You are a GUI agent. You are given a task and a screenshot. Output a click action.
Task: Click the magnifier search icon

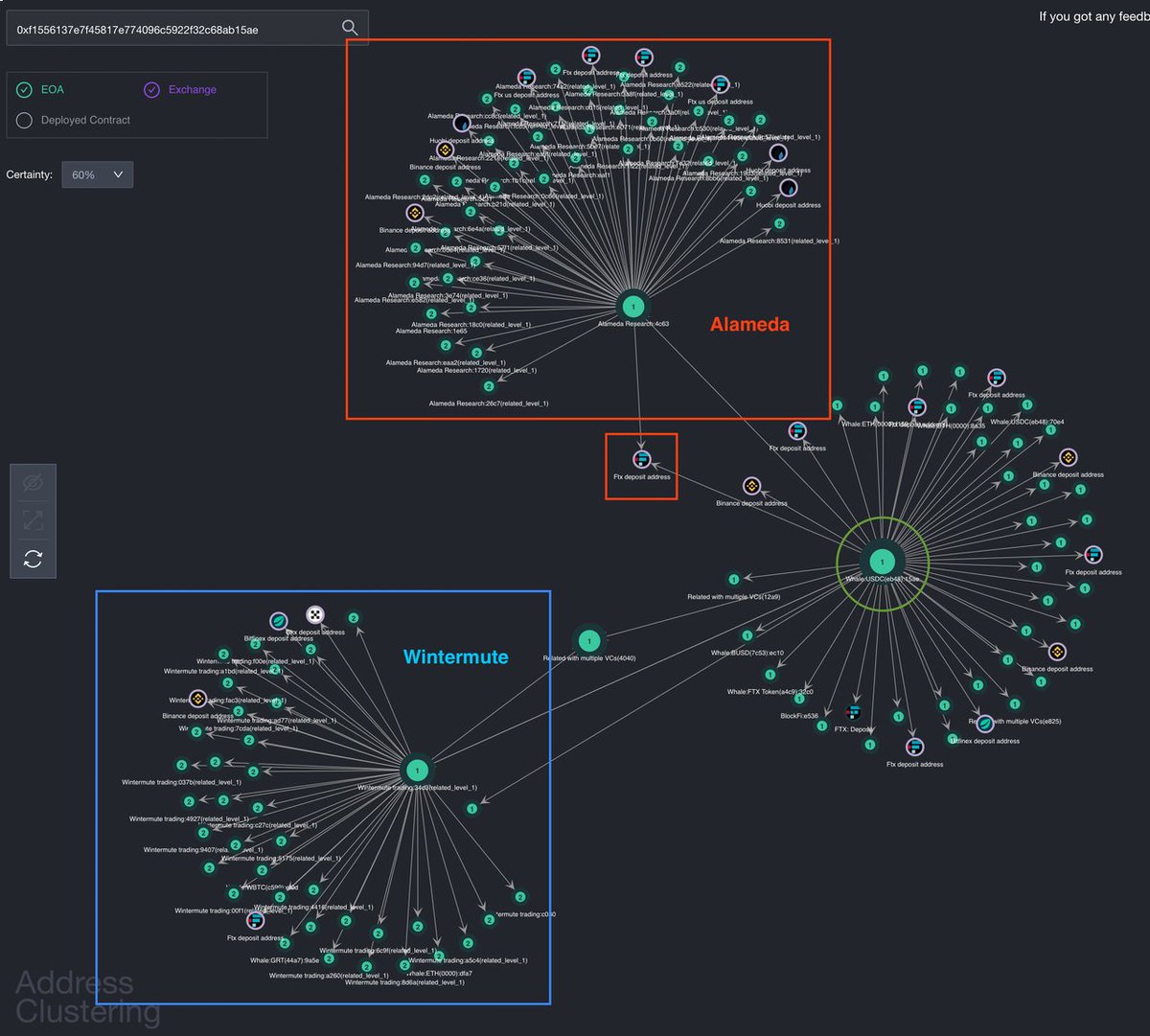[350, 28]
